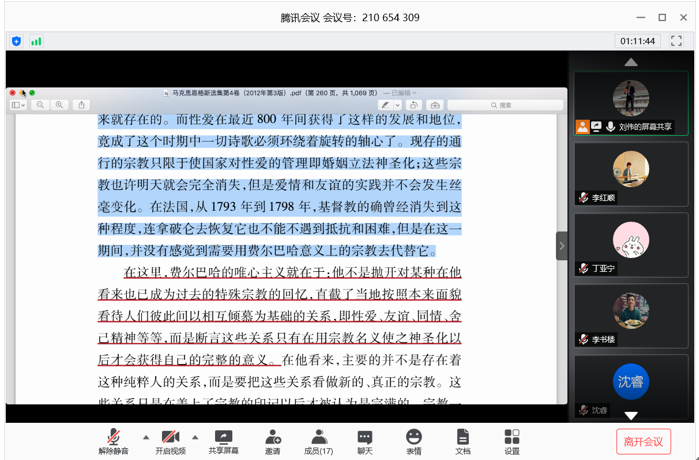Open the chat panel (聊天)
The image size is (699, 460).
[x=365, y=438]
